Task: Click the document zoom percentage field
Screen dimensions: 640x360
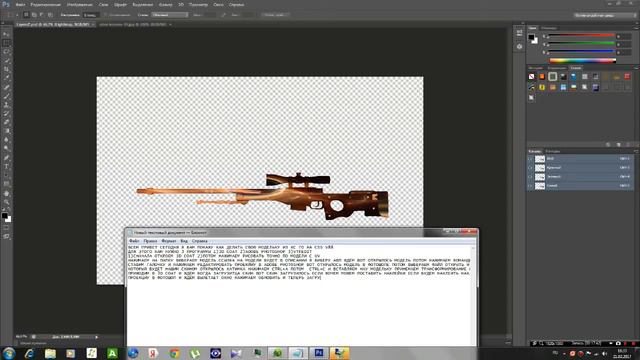Action: (x=21, y=337)
